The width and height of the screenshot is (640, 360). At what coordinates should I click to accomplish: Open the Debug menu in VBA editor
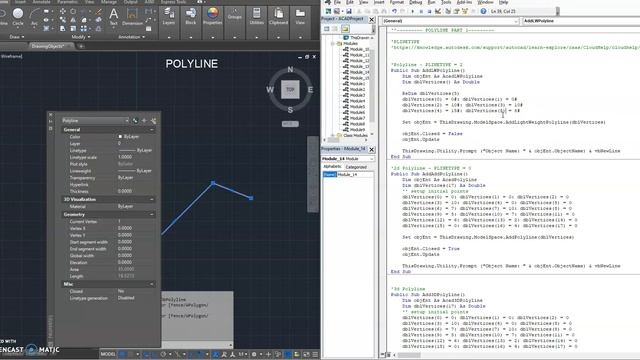click(x=416, y=2)
